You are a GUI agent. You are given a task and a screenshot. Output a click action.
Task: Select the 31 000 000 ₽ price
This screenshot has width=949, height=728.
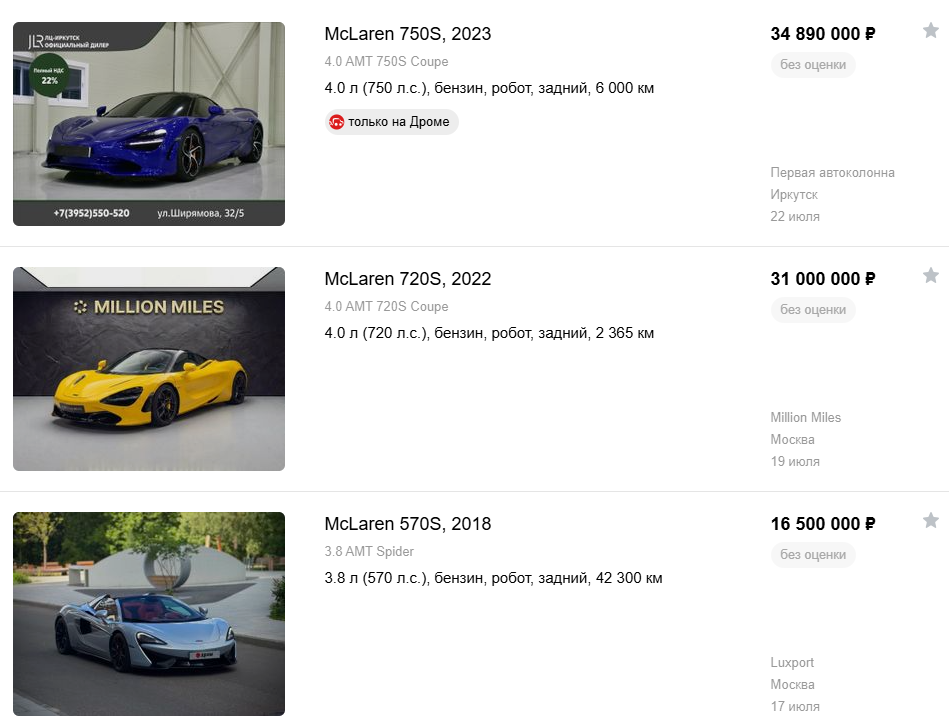823,279
